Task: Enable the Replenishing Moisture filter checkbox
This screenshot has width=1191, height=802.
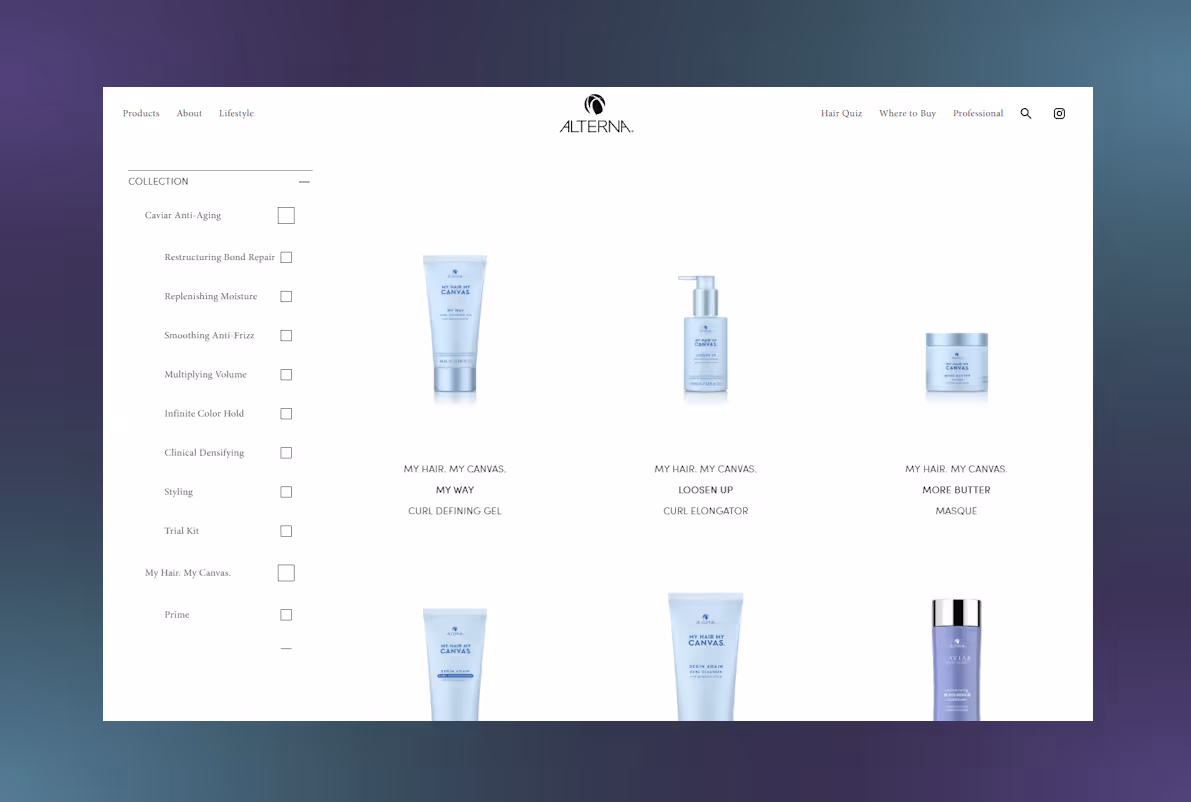Action: tap(286, 296)
